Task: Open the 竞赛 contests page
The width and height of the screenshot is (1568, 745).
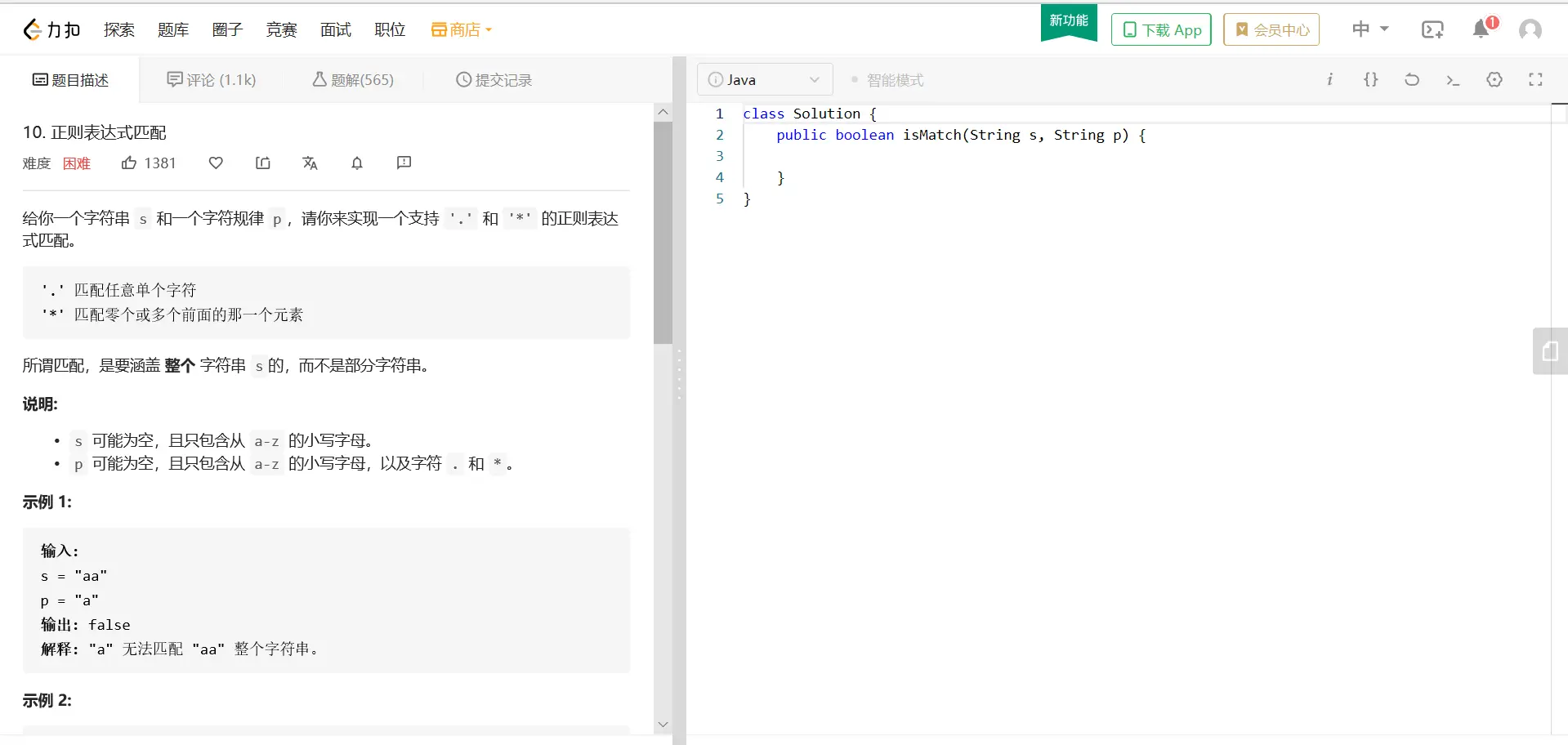Action: pos(282,30)
